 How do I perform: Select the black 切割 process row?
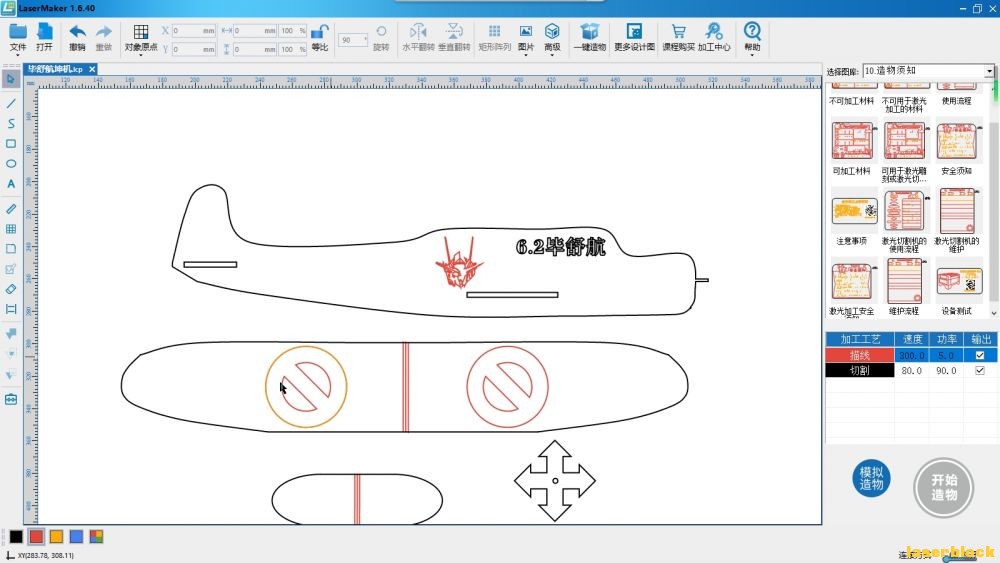point(860,370)
